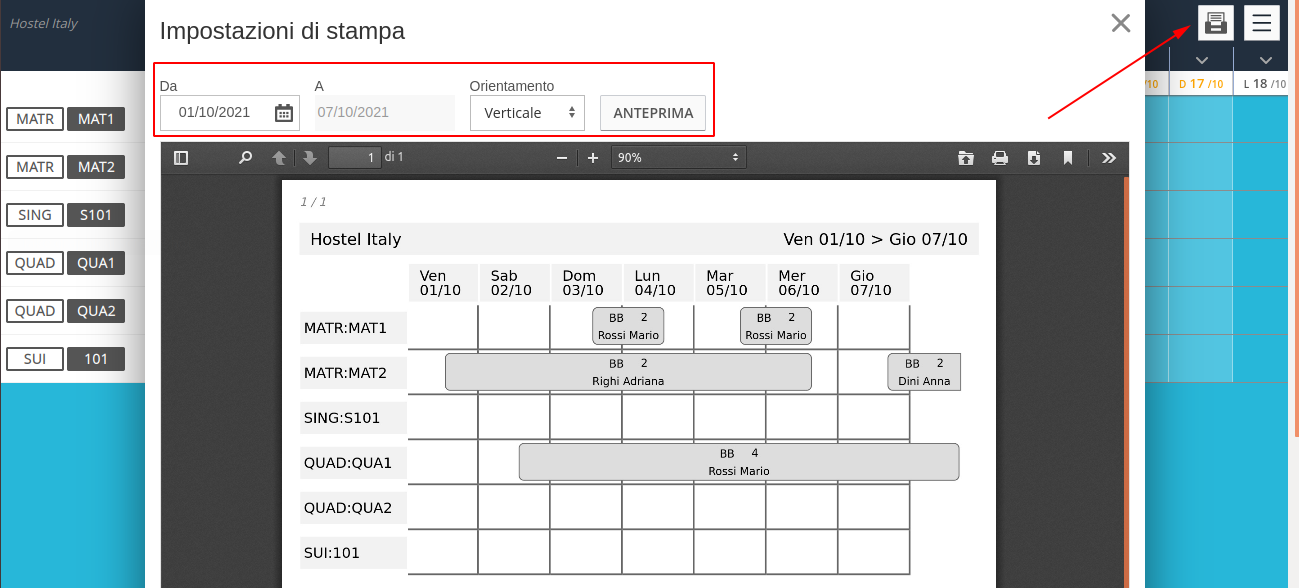Image resolution: width=1299 pixels, height=588 pixels.
Task: Click the ANTEPRIMA button
Action: [x=653, y=113]
